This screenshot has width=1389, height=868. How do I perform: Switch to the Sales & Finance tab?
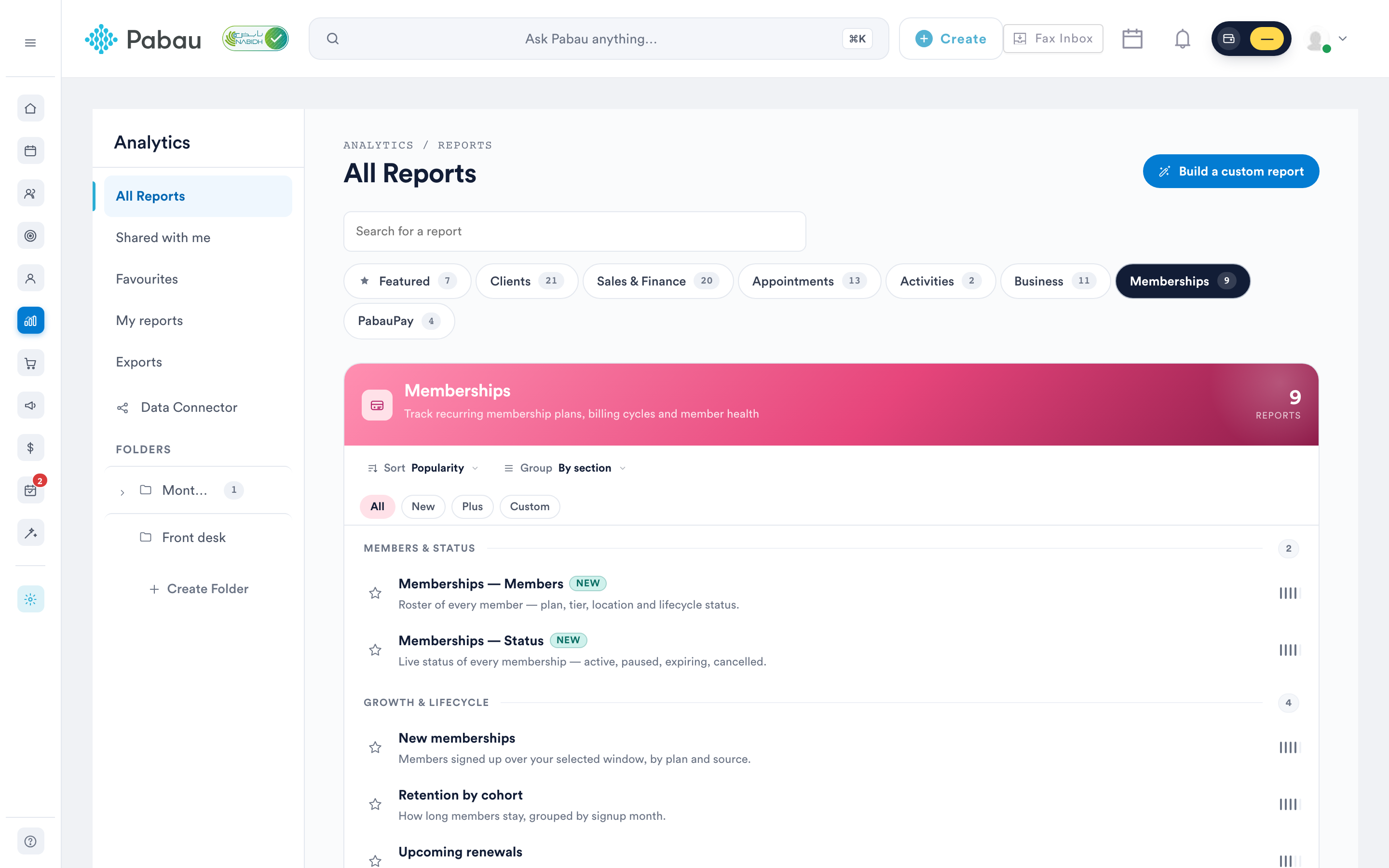coord(658,281)
